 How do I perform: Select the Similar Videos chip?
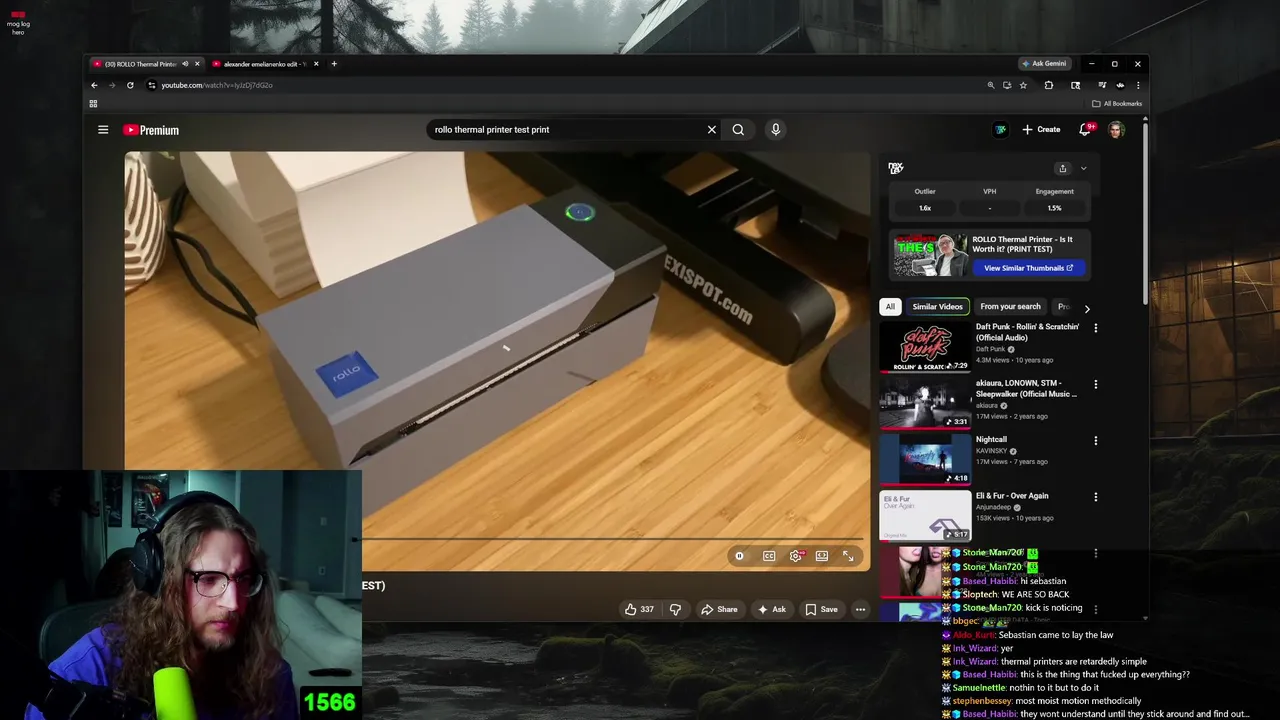937,307
